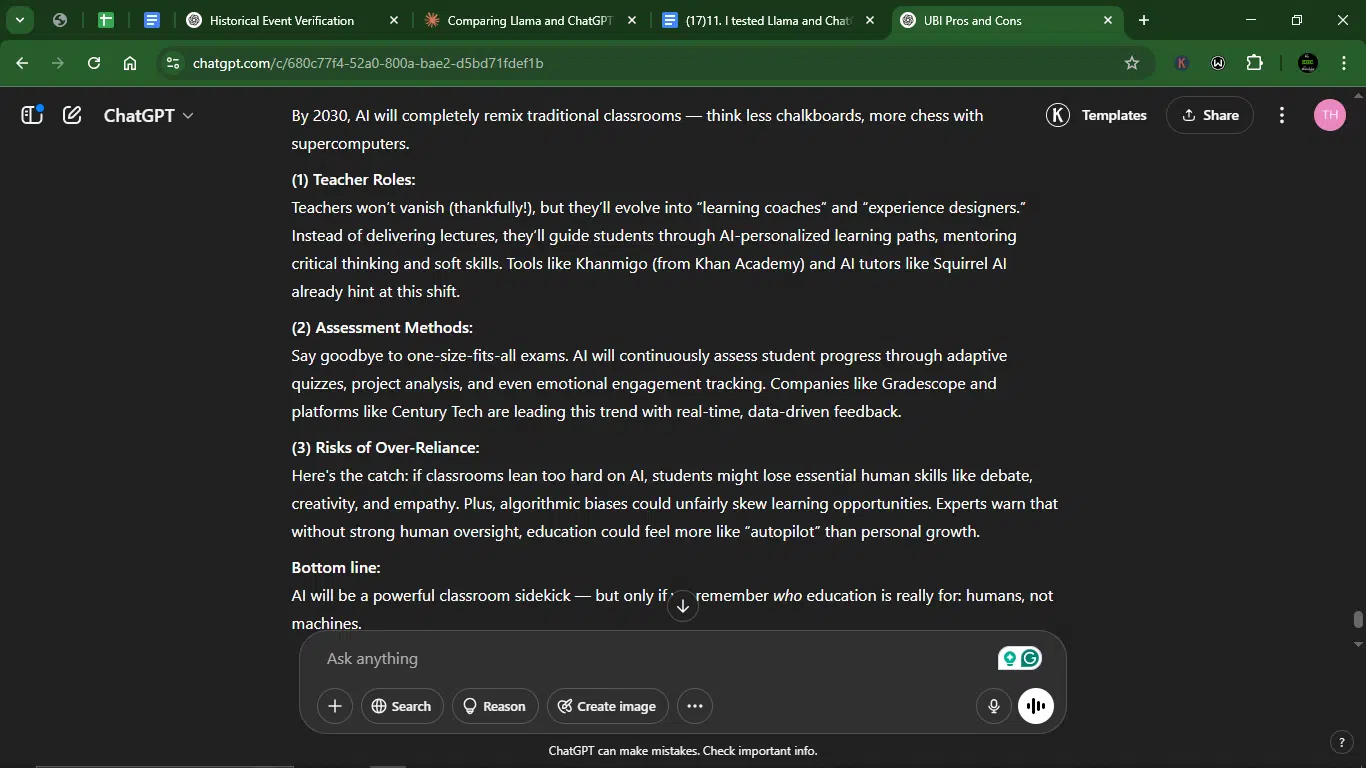Switch to Comparing Llama and ChatGPT tab

(x=530, y=20)
